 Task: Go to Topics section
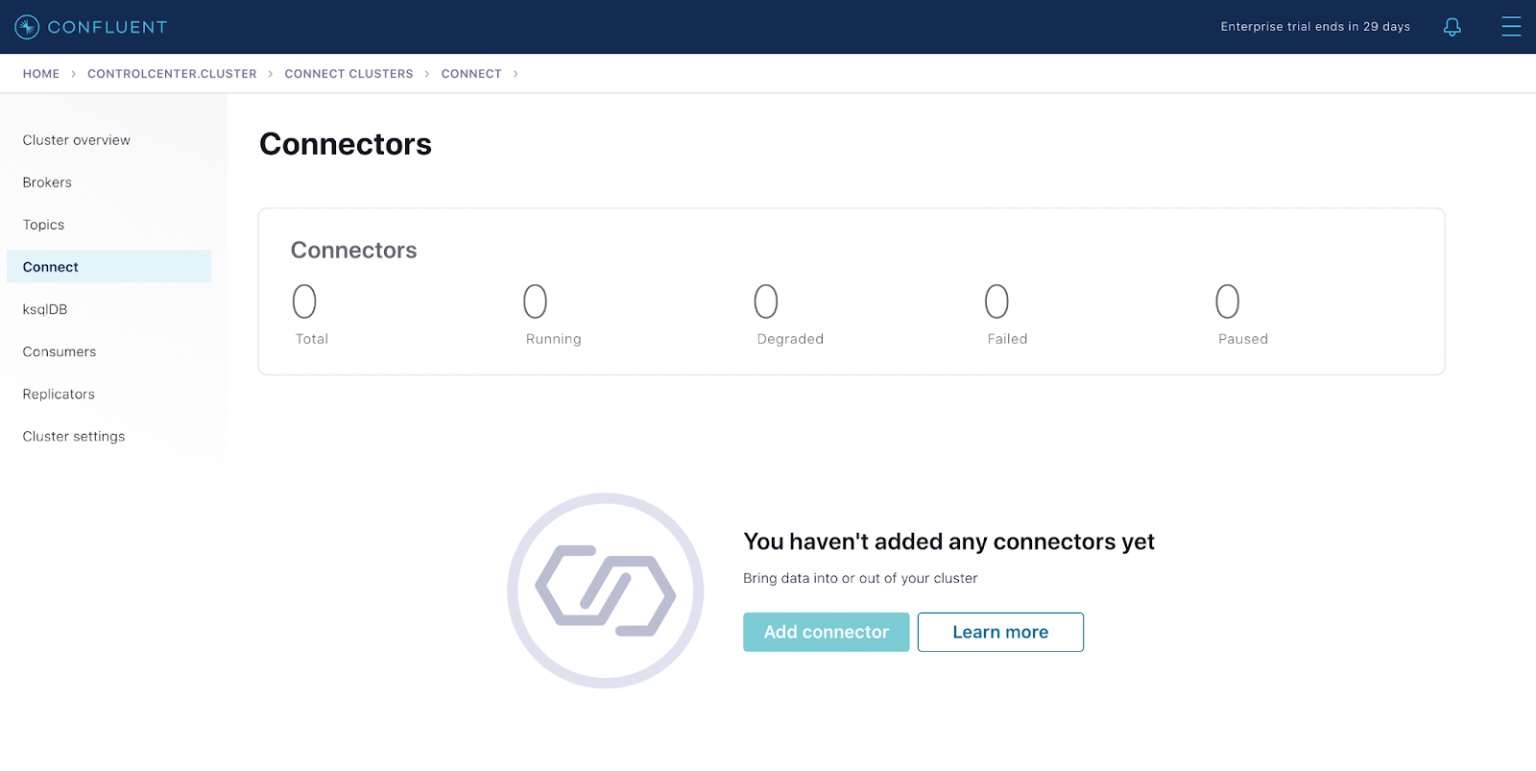point(43,225)
